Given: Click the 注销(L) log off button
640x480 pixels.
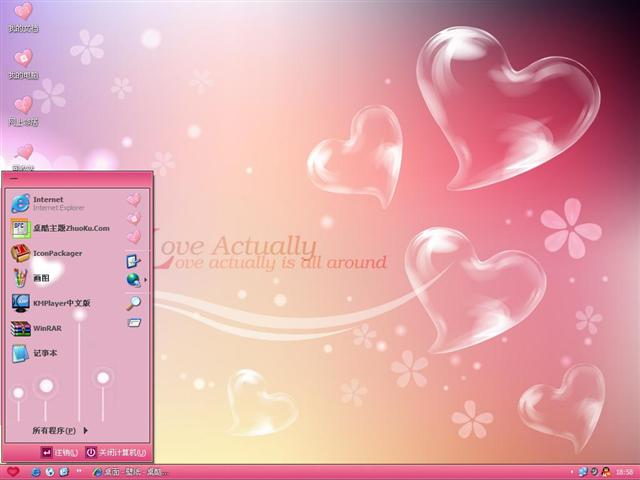Looking at the screenshot, I should pos(60,452).
